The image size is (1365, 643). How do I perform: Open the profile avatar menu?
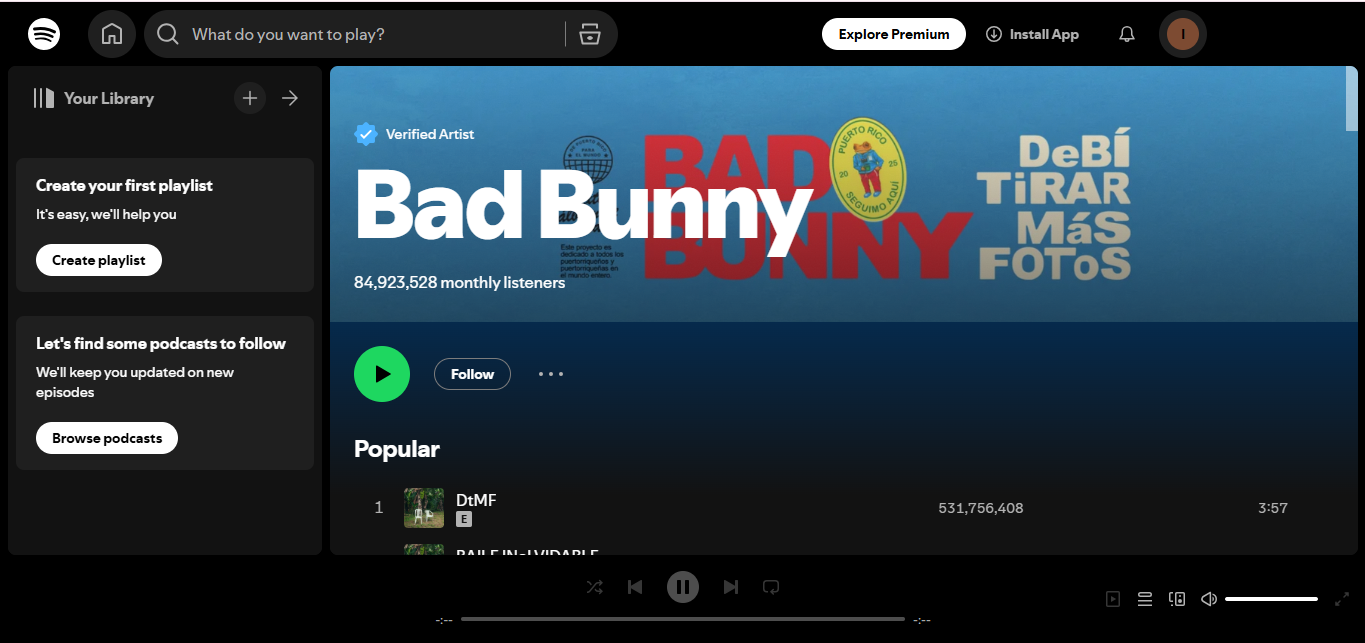point(1182,33)
